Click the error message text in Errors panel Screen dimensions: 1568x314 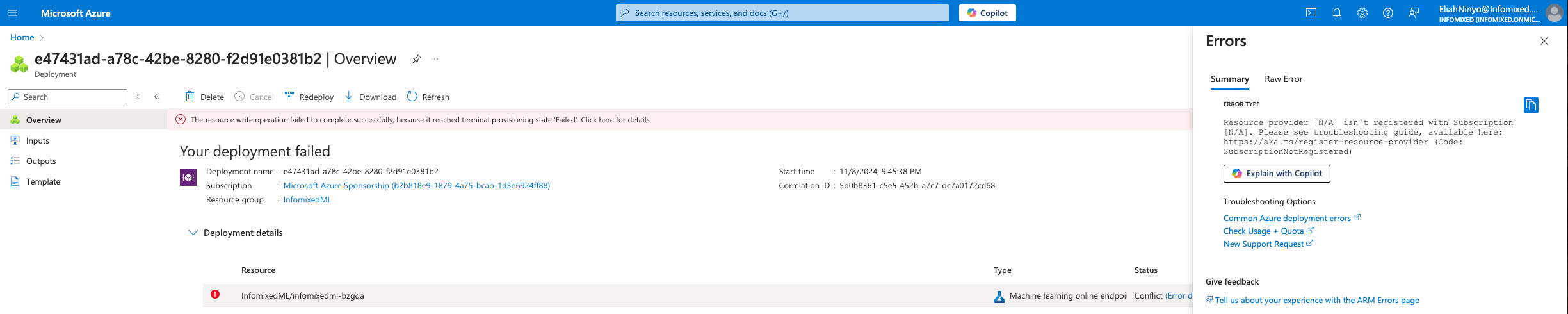coord(1368,137)
